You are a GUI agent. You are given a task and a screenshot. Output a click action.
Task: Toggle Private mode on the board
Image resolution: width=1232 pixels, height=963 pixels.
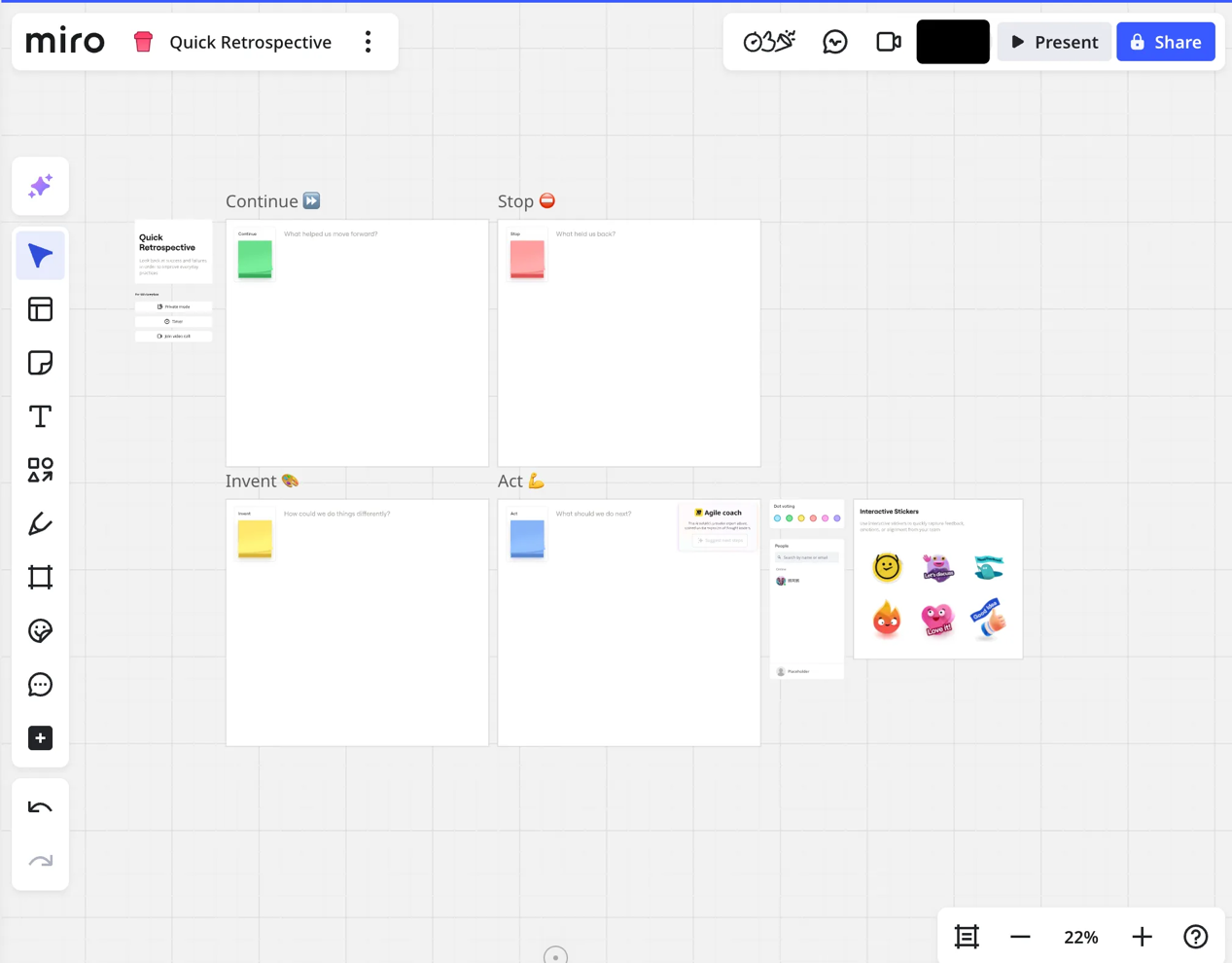(x=174, y=306)
